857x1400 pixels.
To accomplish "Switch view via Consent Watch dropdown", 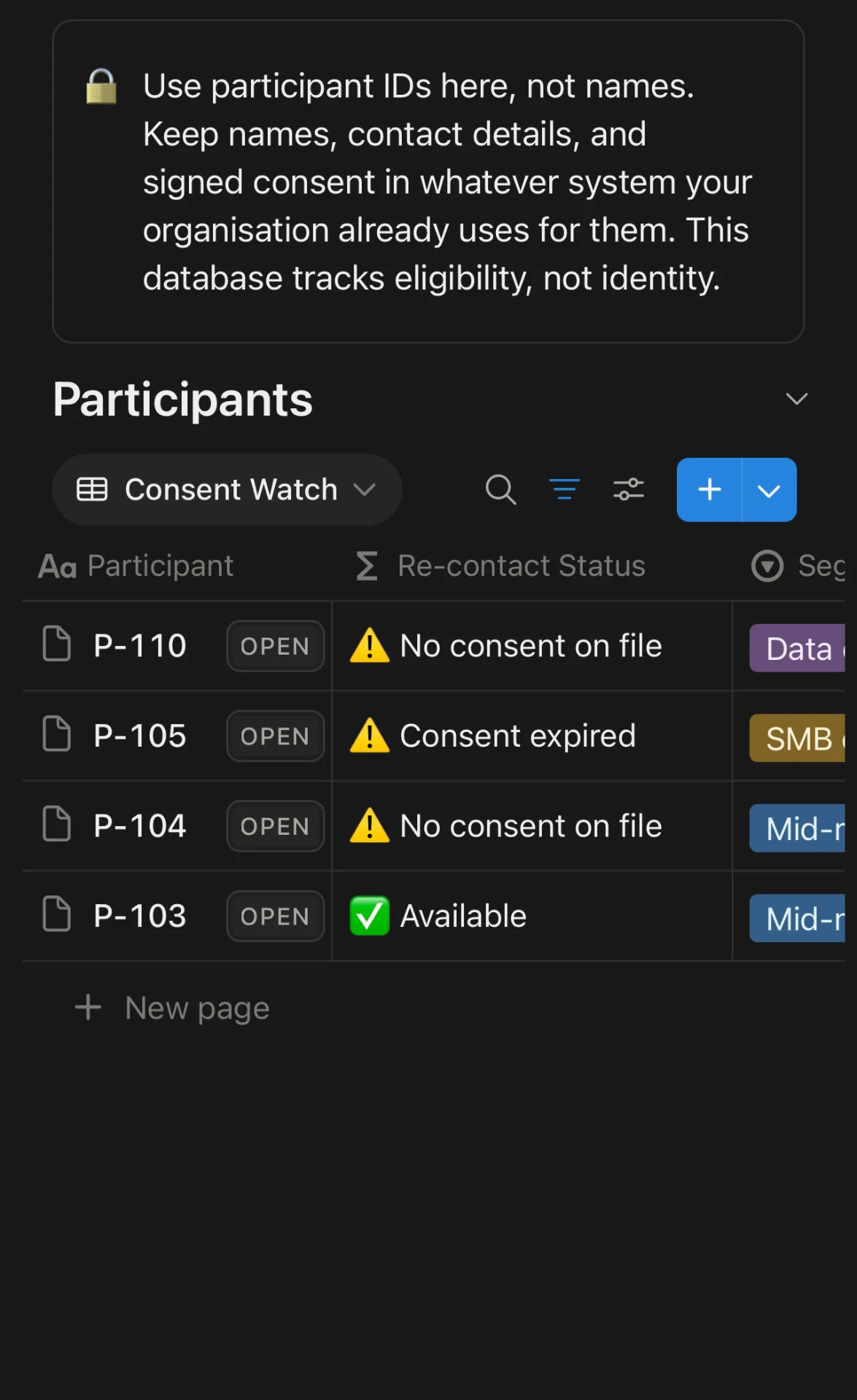I will (x=227, y=489).
